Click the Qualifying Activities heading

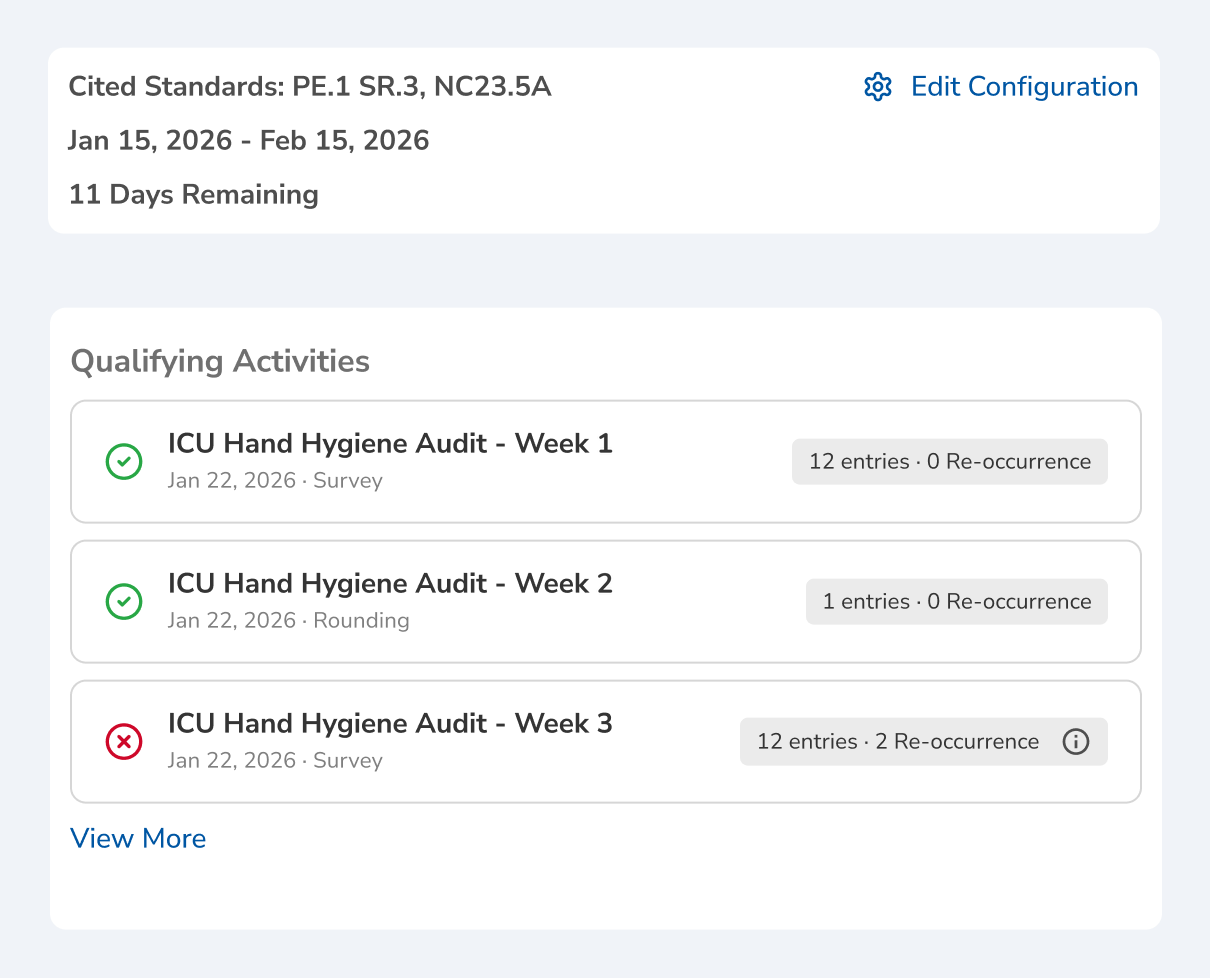(x=220, y=361)
